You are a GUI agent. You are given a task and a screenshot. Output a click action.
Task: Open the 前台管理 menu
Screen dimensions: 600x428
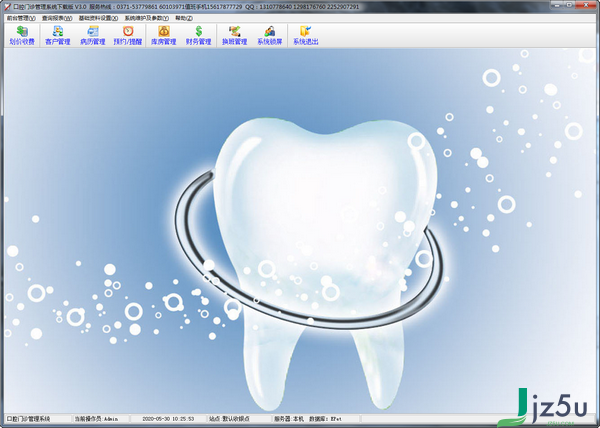(x=21, y=18)
